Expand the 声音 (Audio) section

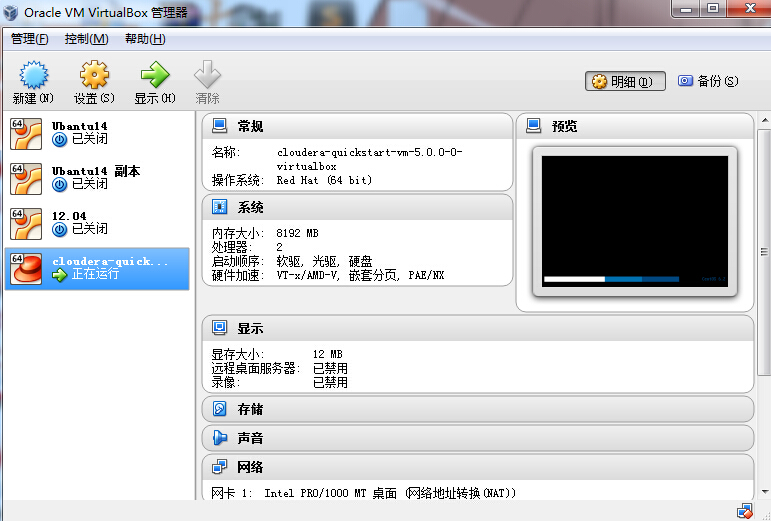point(478,437)
